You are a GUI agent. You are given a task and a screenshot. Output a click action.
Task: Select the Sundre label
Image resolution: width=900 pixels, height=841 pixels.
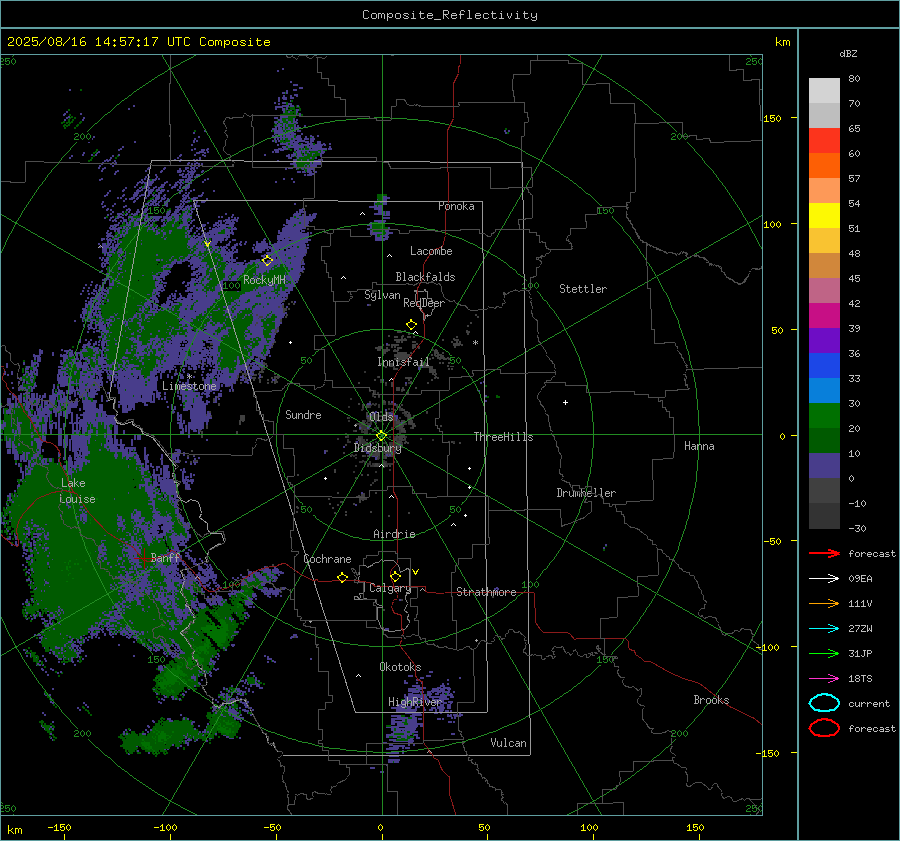point(303,414)
